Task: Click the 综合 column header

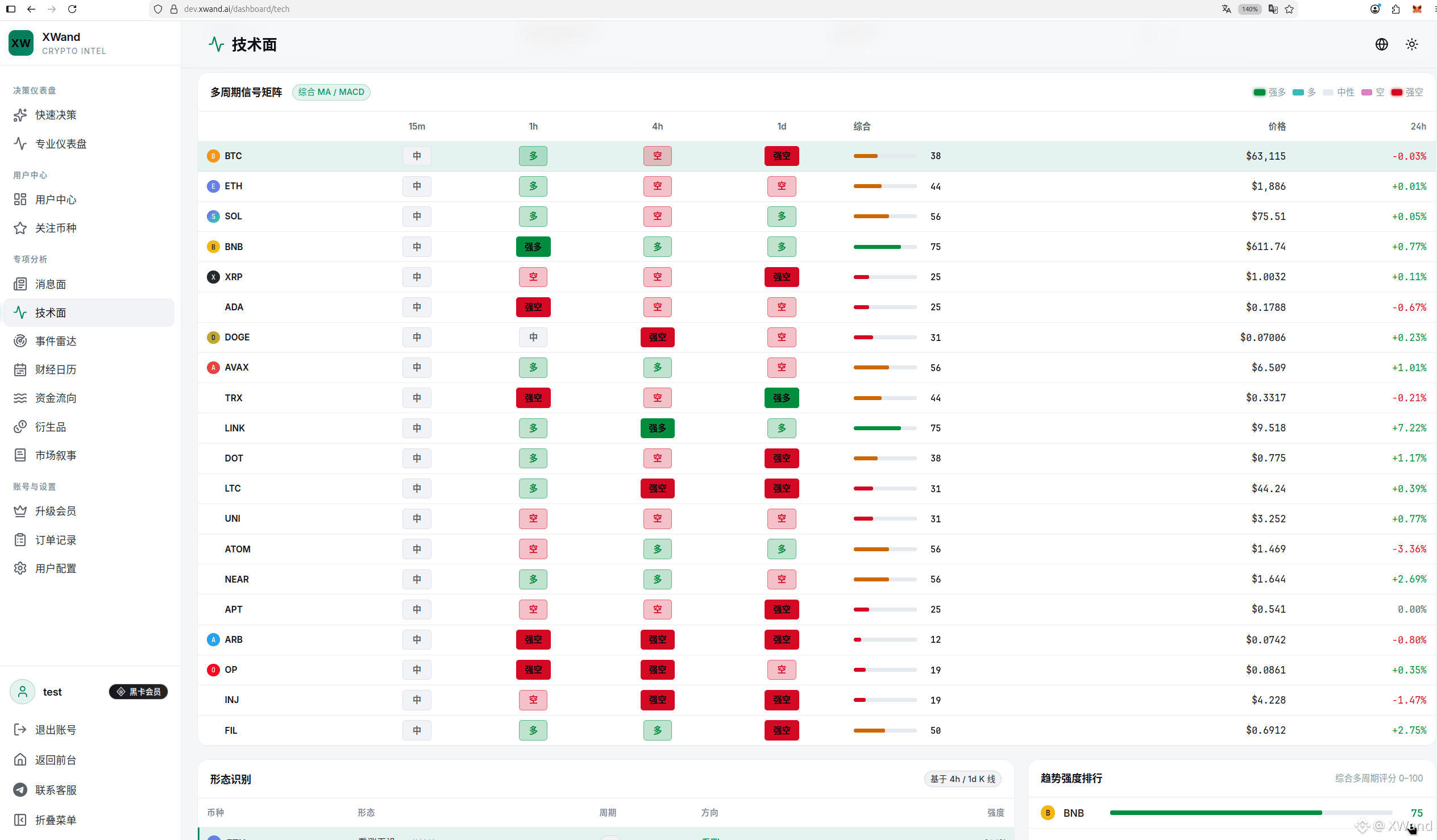Action: (x=862, y=127)
